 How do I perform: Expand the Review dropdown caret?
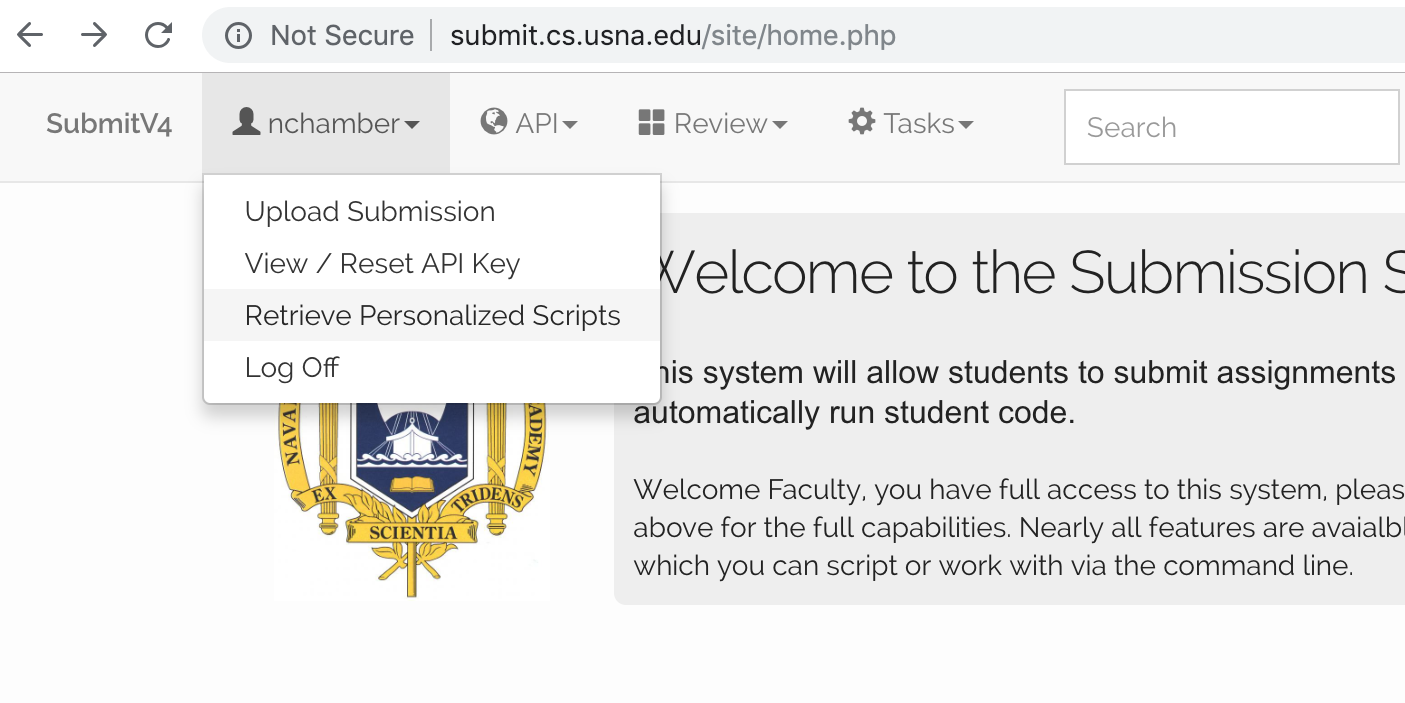coord(780,125)
